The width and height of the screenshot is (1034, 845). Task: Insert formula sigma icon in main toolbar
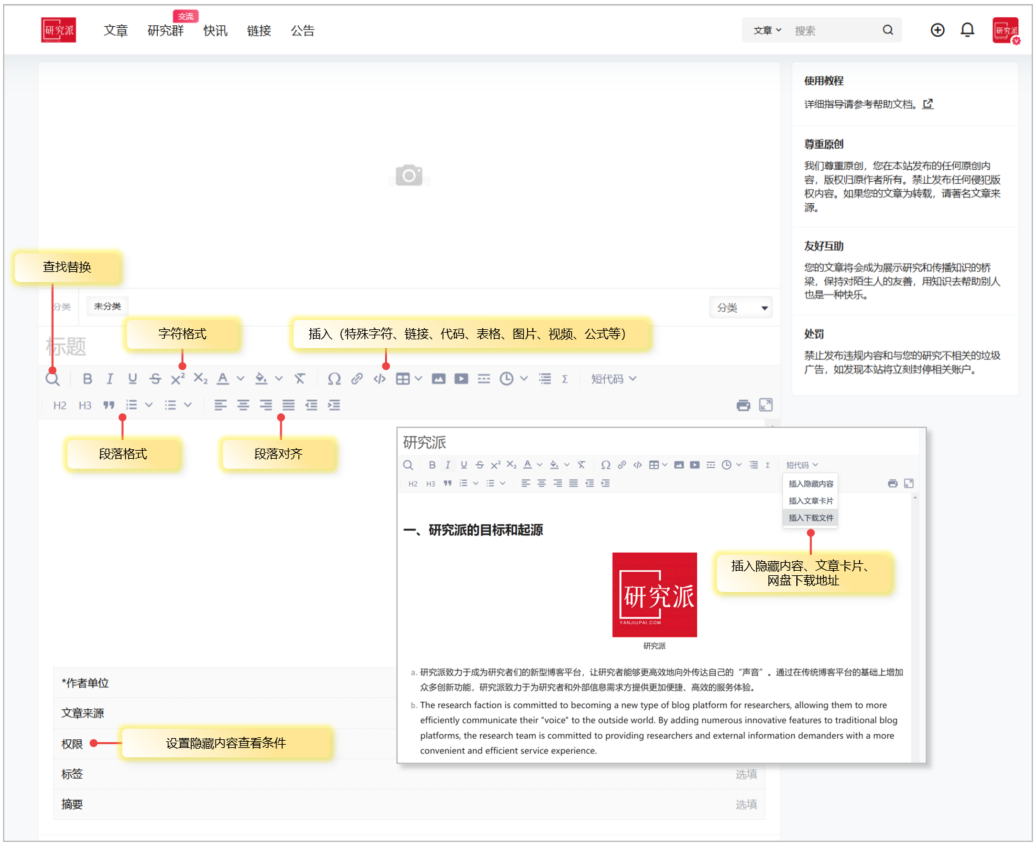pos(565,379)
